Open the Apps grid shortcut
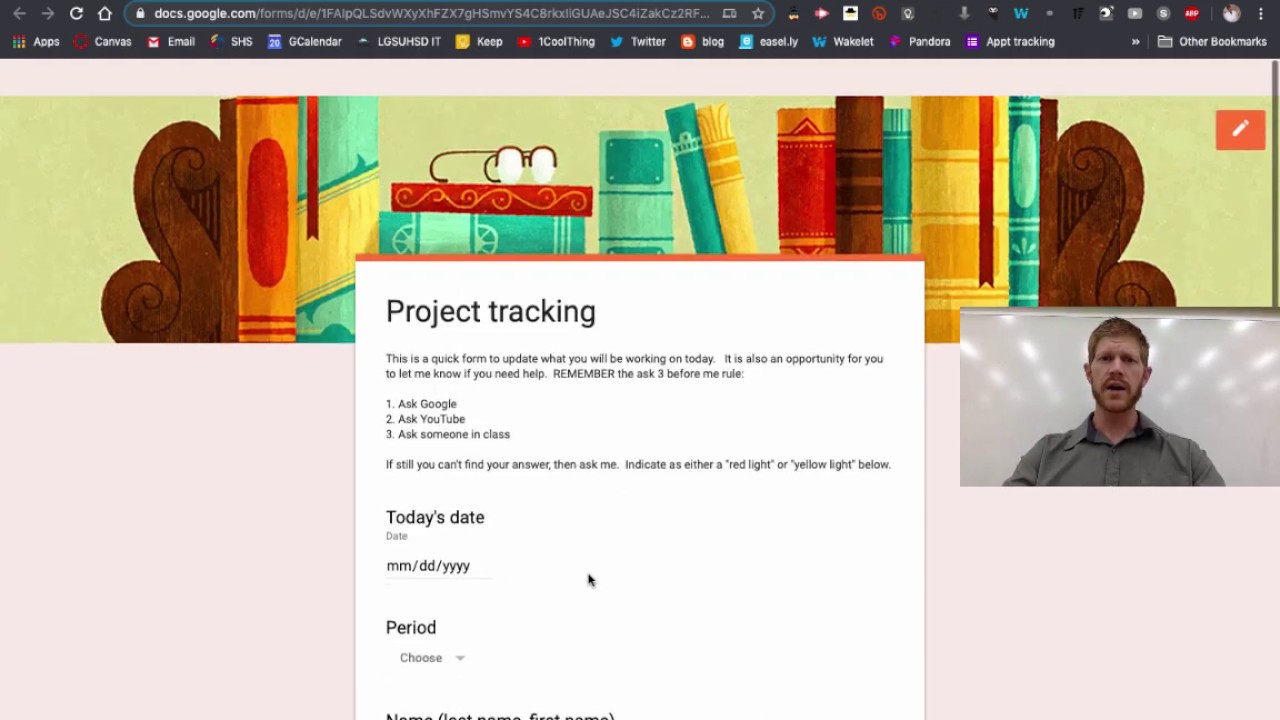Screen dimensions: 1280x720 (36, 42)
